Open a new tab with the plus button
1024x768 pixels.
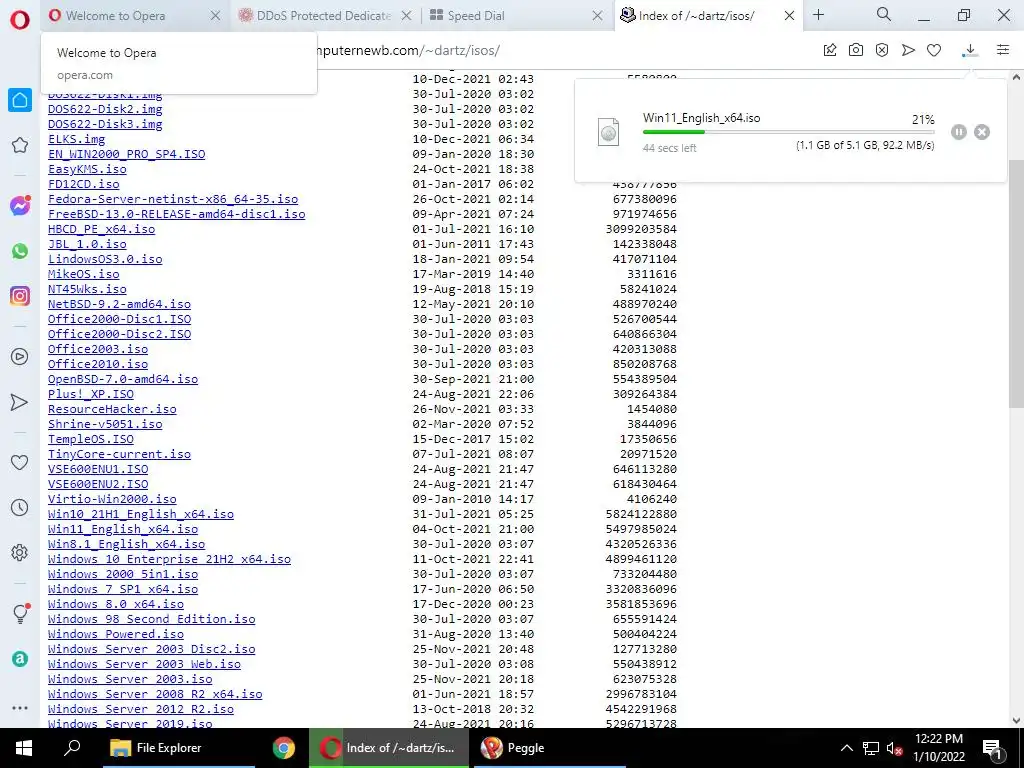tap(818, 15)
